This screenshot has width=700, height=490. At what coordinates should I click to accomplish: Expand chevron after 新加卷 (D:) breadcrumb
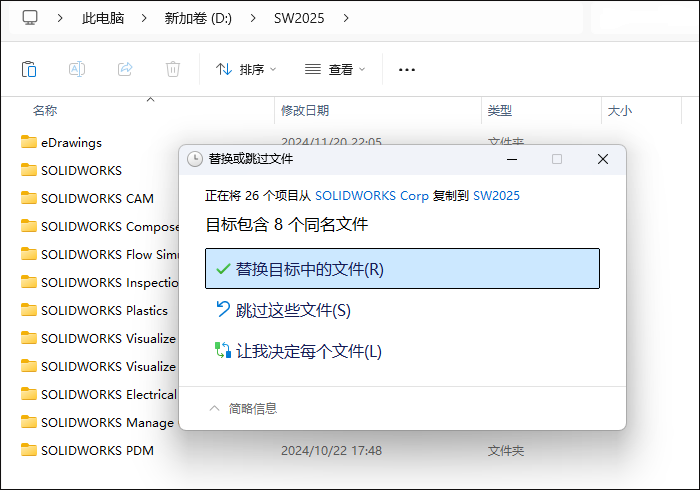(253, 18)
